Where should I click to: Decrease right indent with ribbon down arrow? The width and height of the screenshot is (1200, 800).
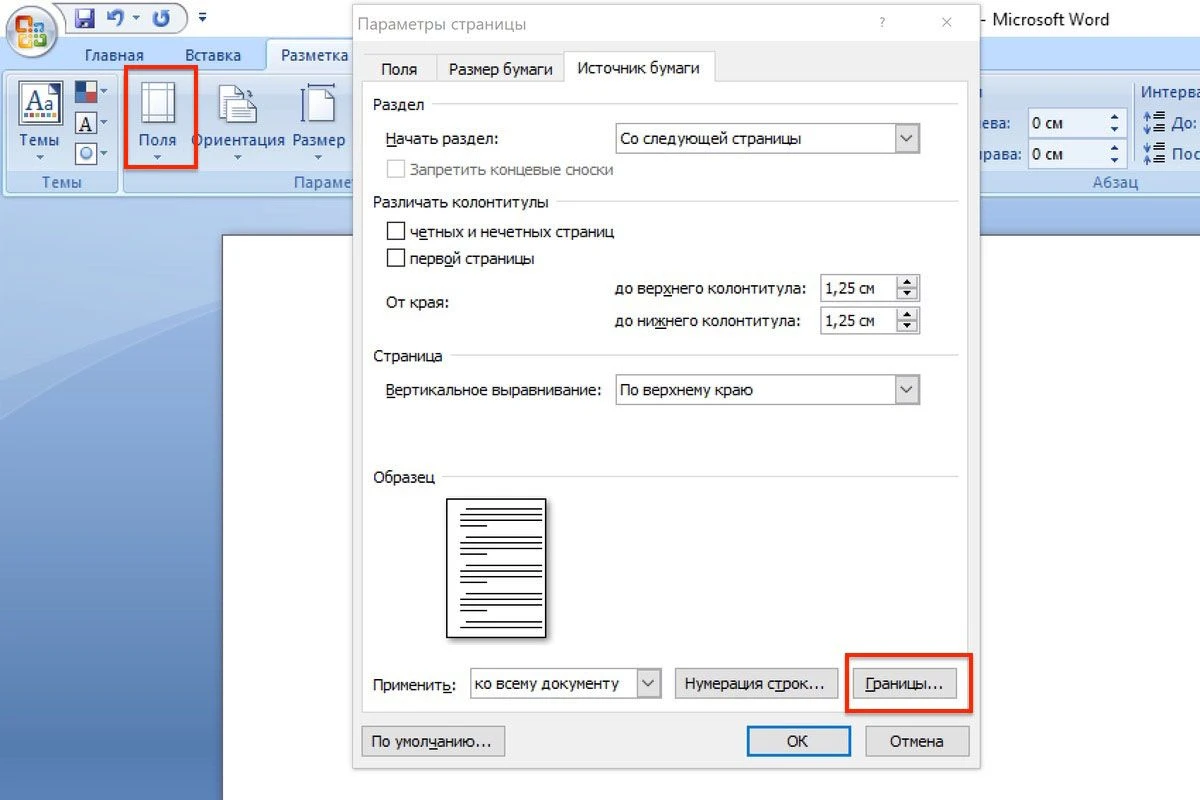[x=1115, y=160]
